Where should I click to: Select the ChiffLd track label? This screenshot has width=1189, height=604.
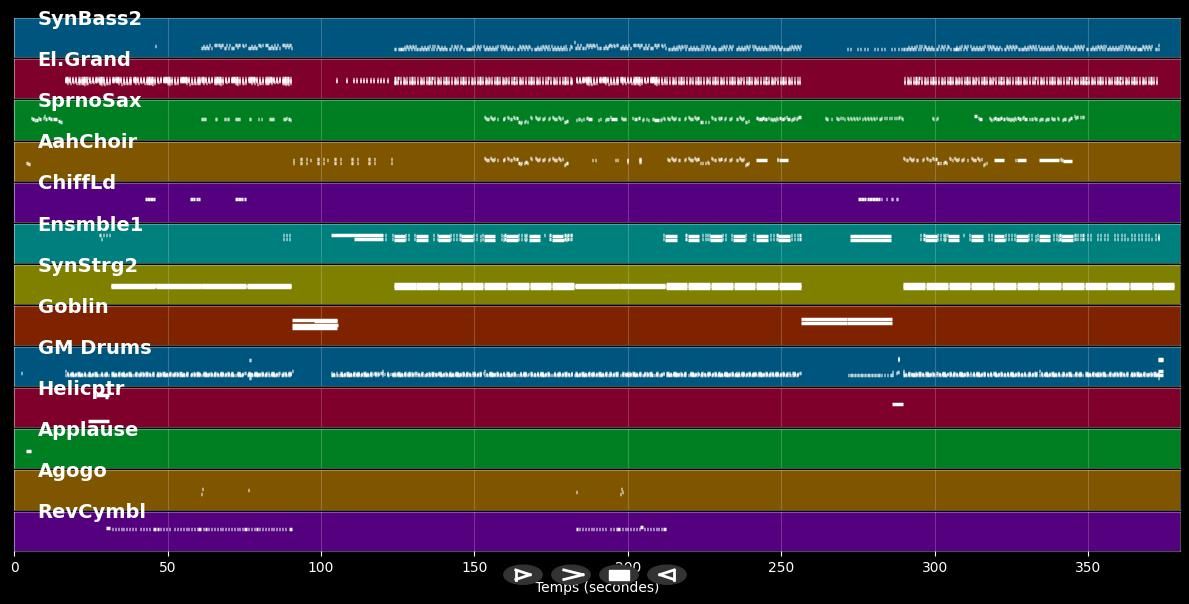77,183
